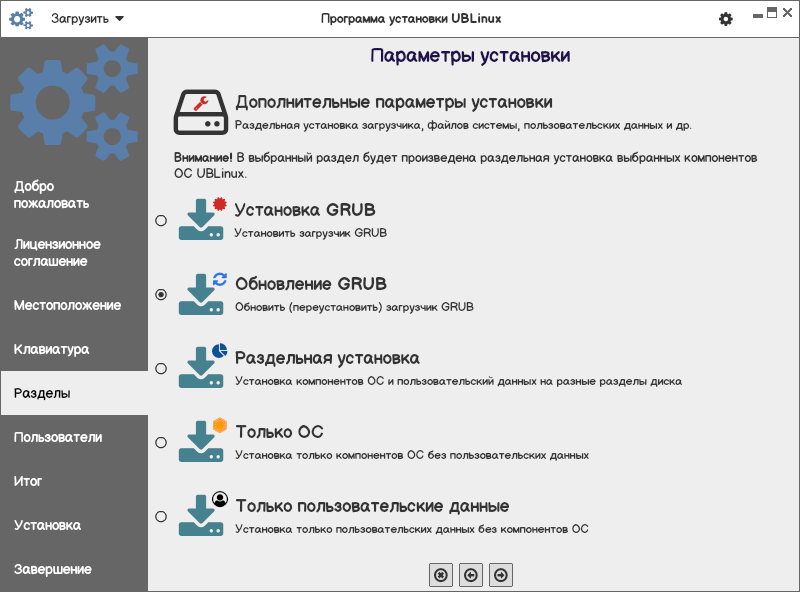This screenshot has width=800, height=592.
Task: Click the Установка GRUB heading text
Action: 305,210
